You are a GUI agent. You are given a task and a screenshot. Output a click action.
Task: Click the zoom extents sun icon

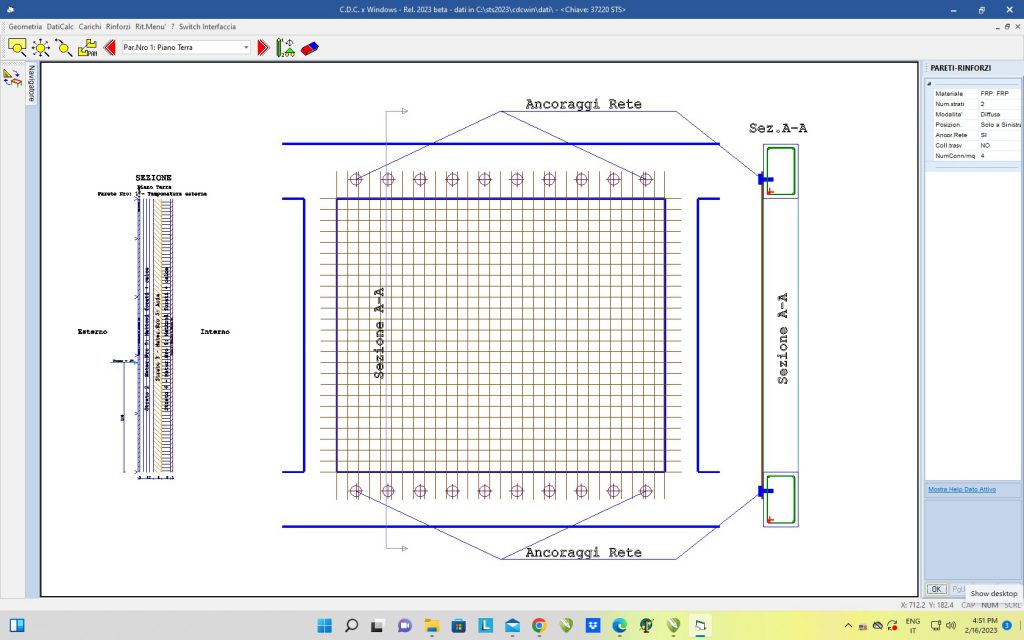click(x=40, y=47)
